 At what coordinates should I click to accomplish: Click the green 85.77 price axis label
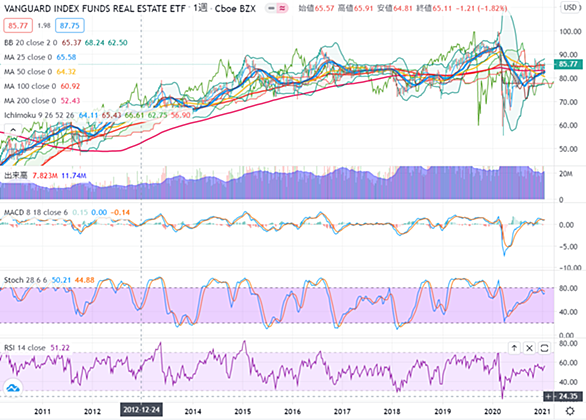(x=568, y=64)
